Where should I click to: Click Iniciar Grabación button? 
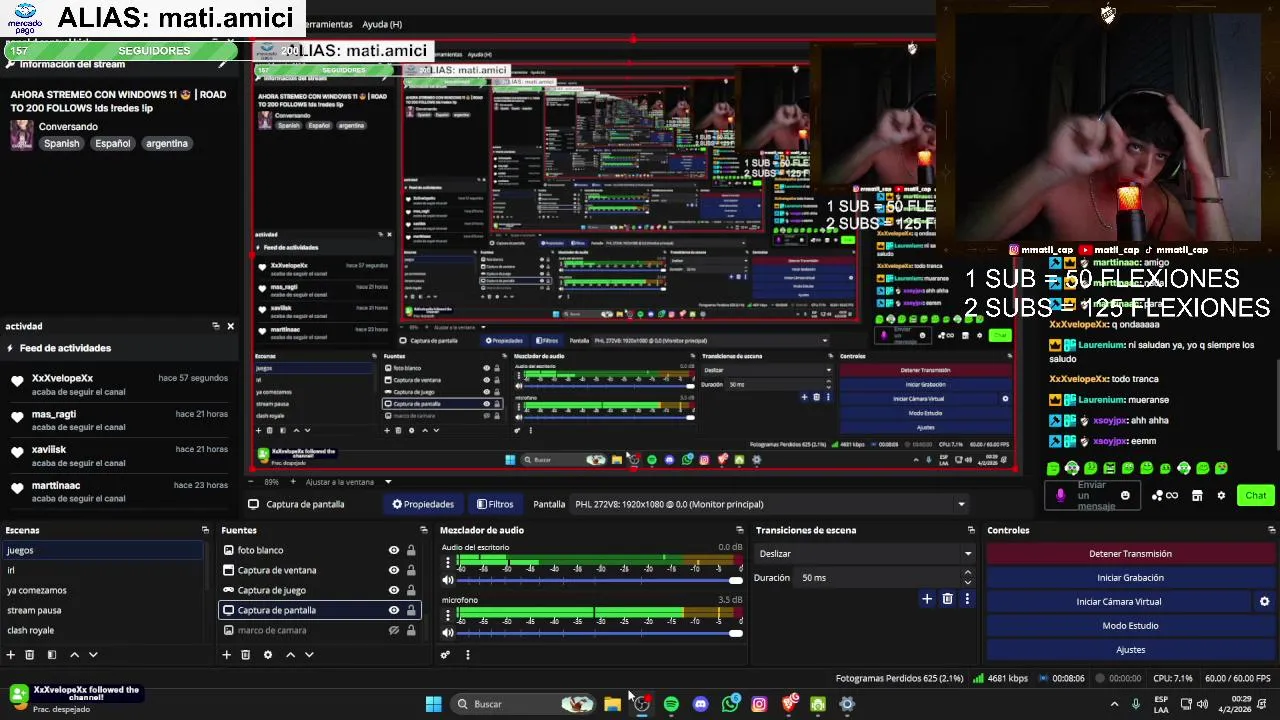pyautogui.click(x=1130, y=578)
